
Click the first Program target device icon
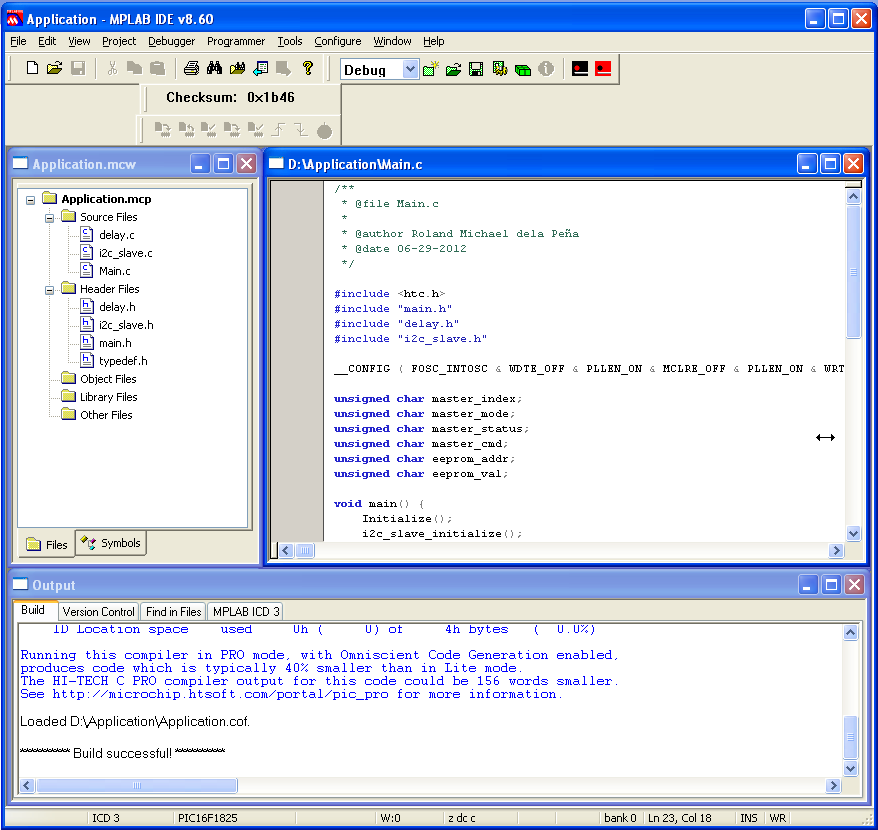162,130
